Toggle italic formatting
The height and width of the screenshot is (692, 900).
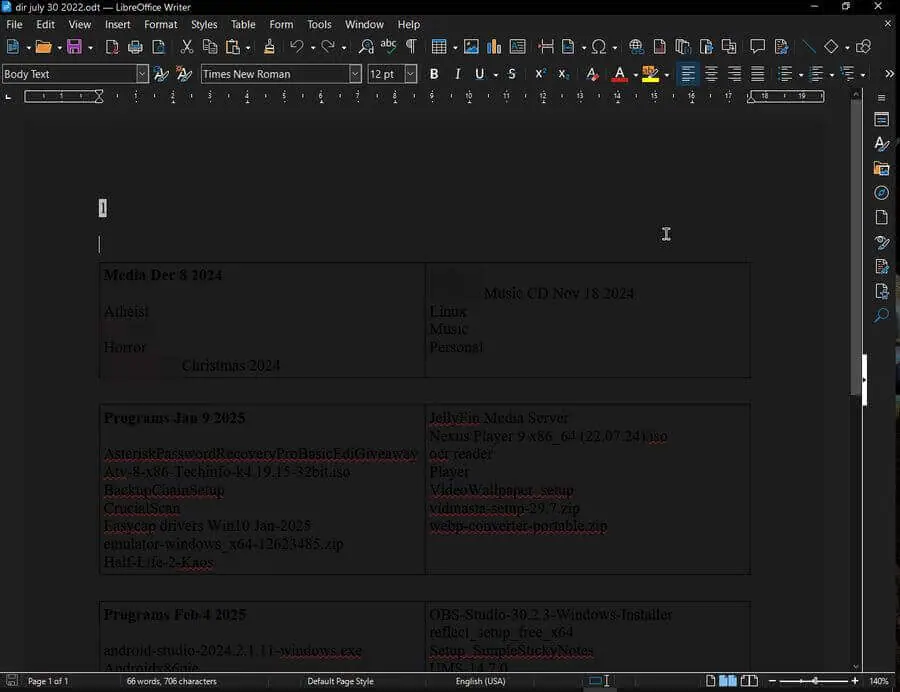point(457,74)
